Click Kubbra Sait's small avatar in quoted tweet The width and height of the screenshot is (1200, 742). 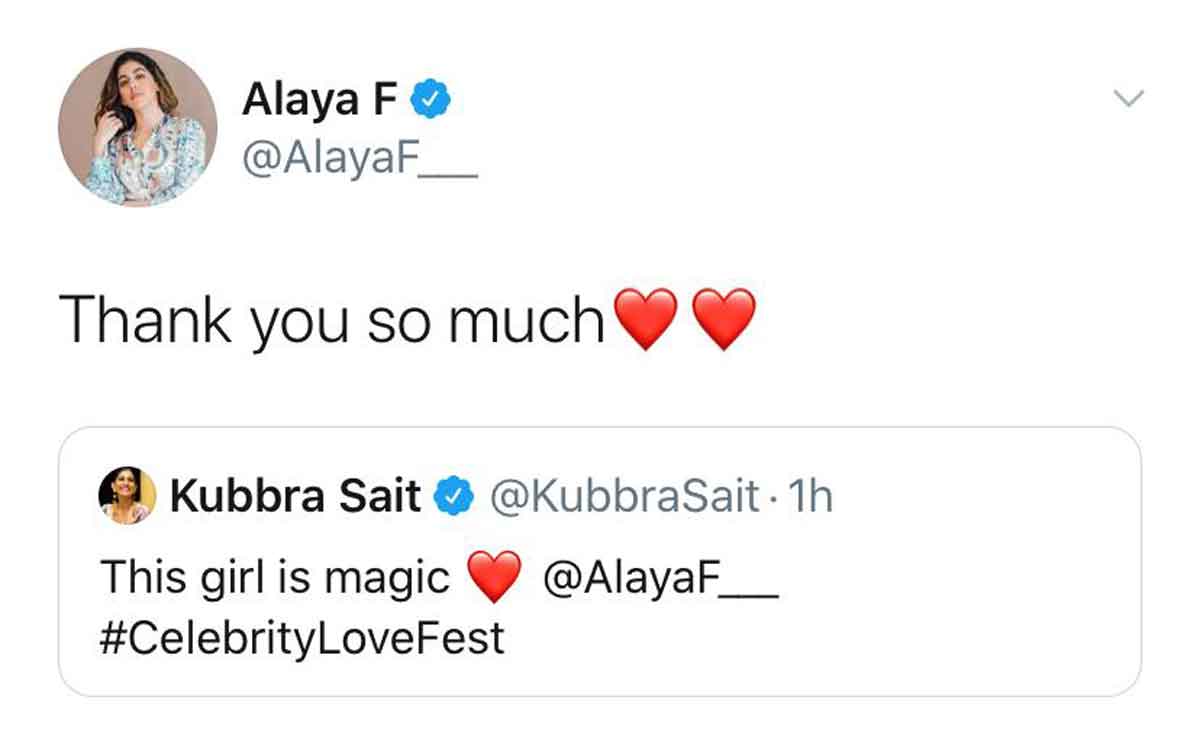[127, 496]
